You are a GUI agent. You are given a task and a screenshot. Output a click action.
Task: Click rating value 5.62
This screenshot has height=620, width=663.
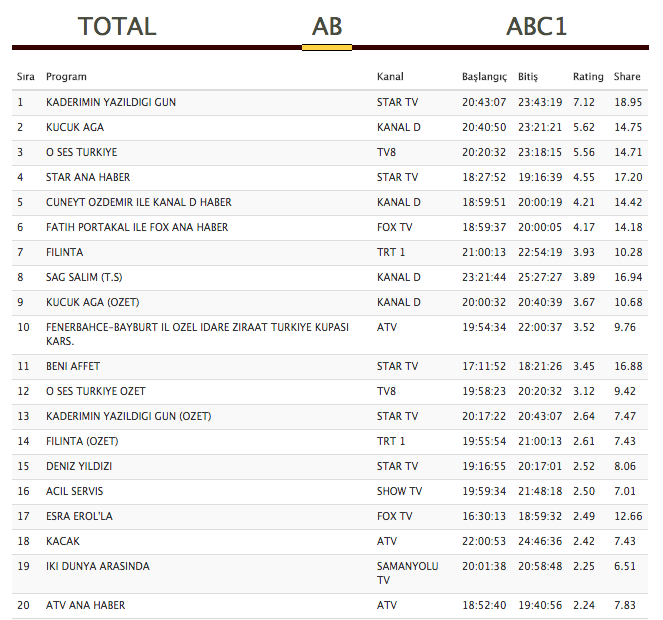click(584, 127)
